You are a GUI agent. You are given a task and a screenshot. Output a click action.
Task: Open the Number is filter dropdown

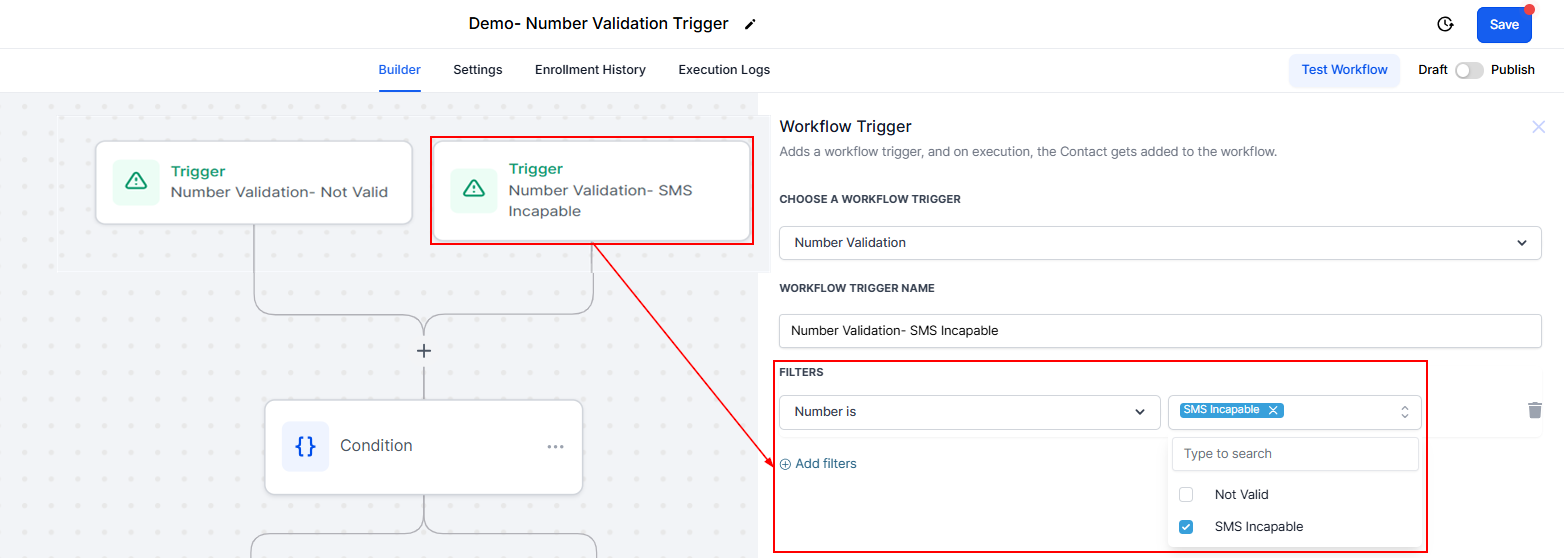[969, 412]
